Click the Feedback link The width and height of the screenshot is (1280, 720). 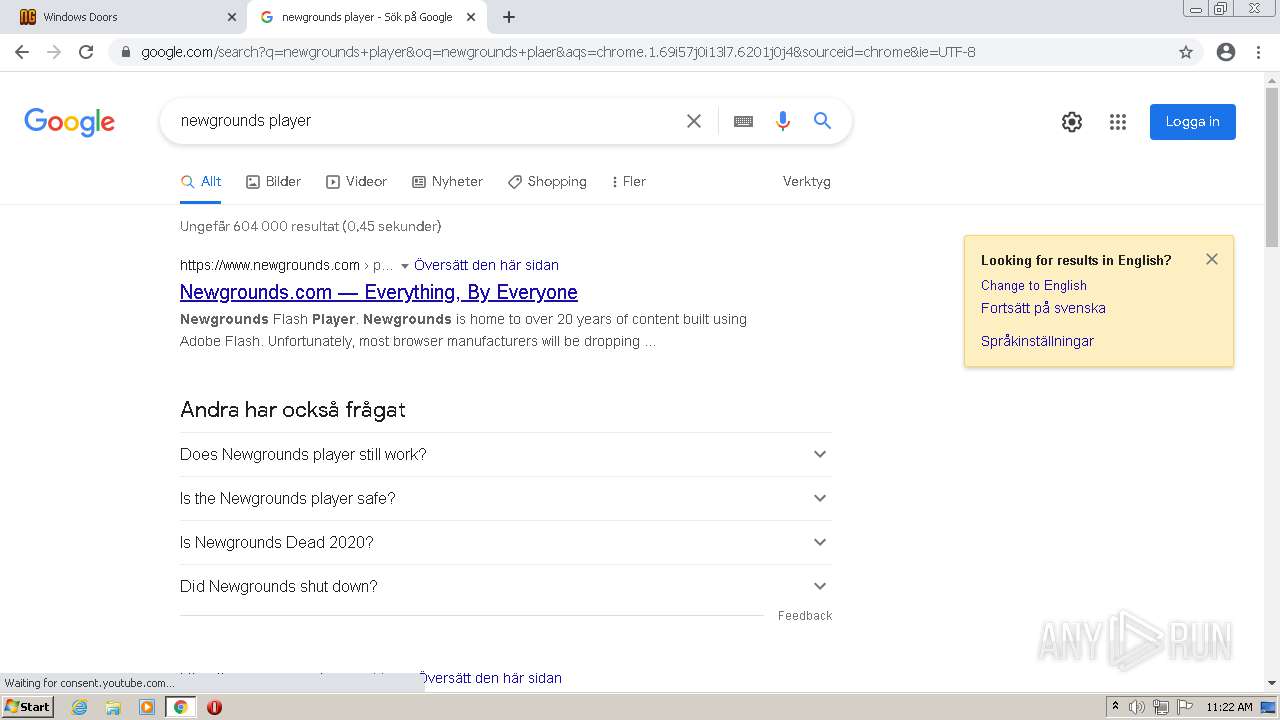tap(805, 616)
